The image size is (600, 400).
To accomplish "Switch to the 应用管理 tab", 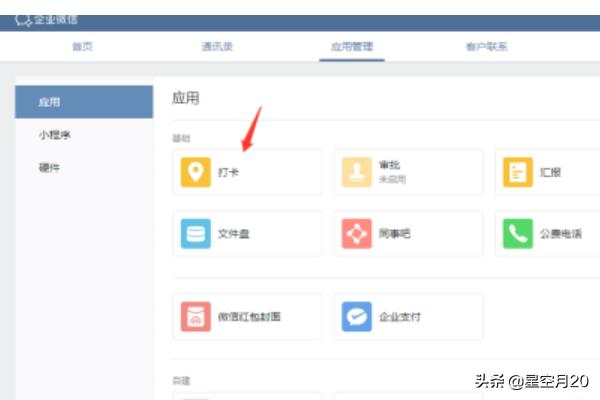I will click(x=352, y=47).
